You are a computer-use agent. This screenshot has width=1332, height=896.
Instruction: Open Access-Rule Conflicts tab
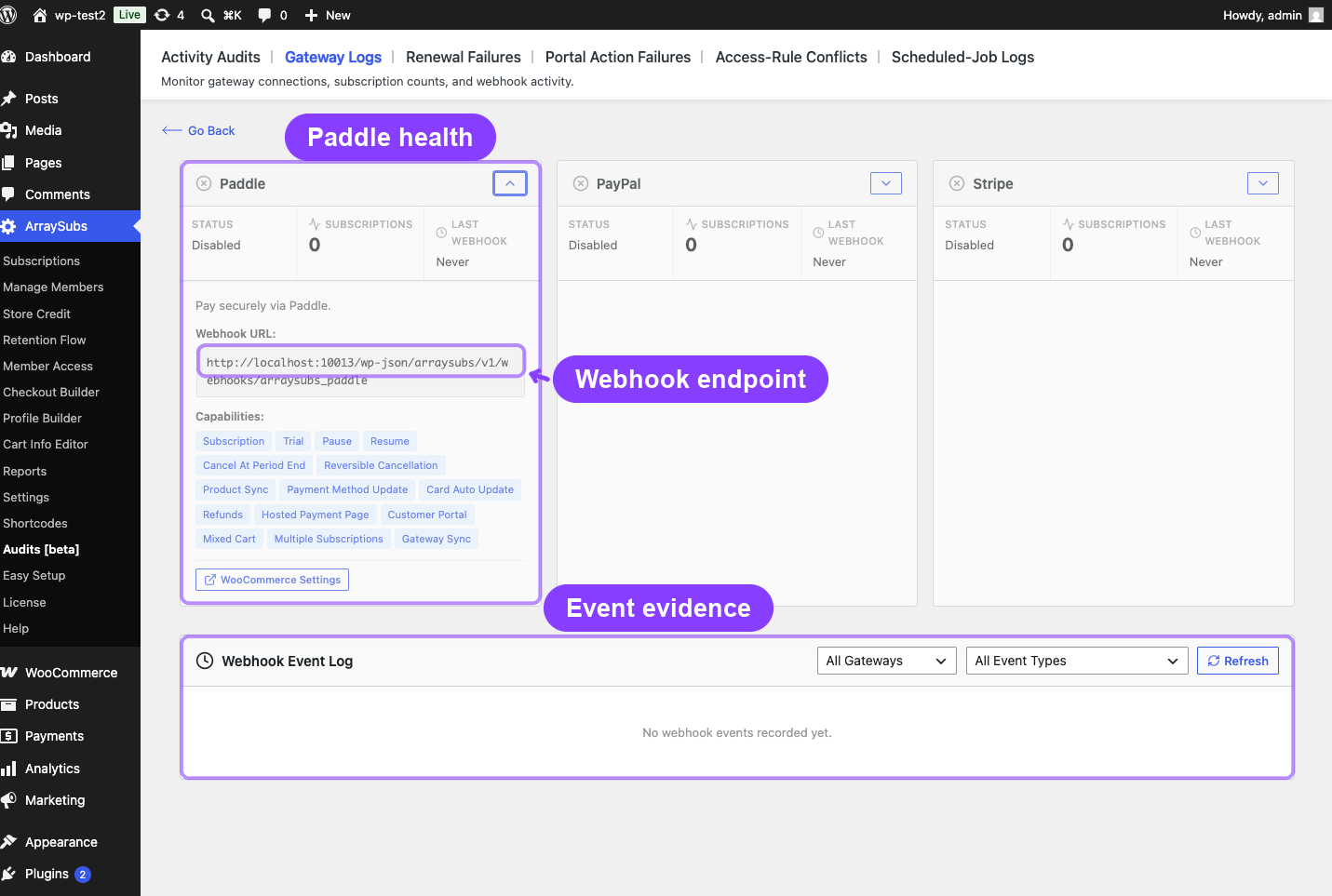tap(791, 57)
